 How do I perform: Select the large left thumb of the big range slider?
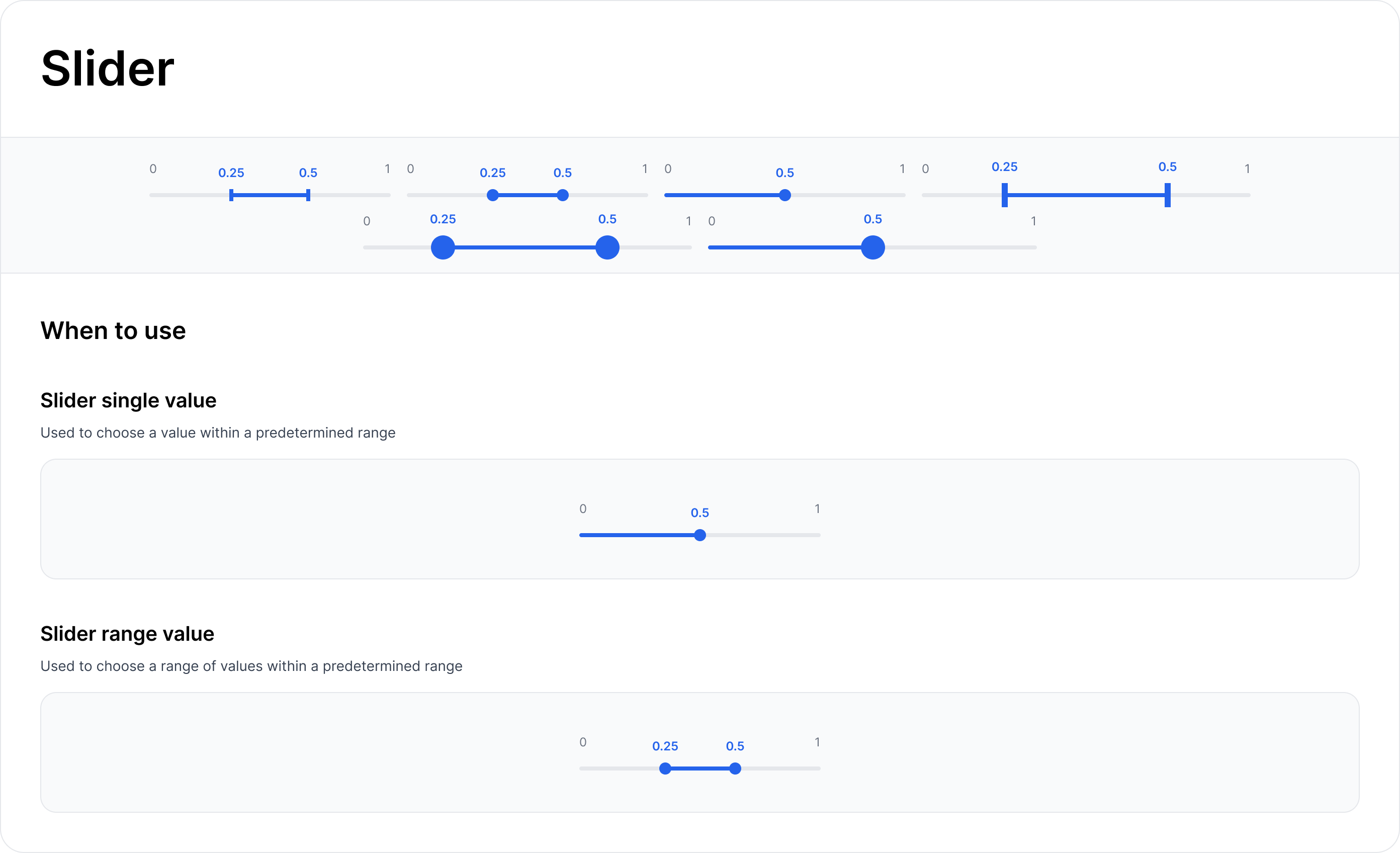[443, 247]
